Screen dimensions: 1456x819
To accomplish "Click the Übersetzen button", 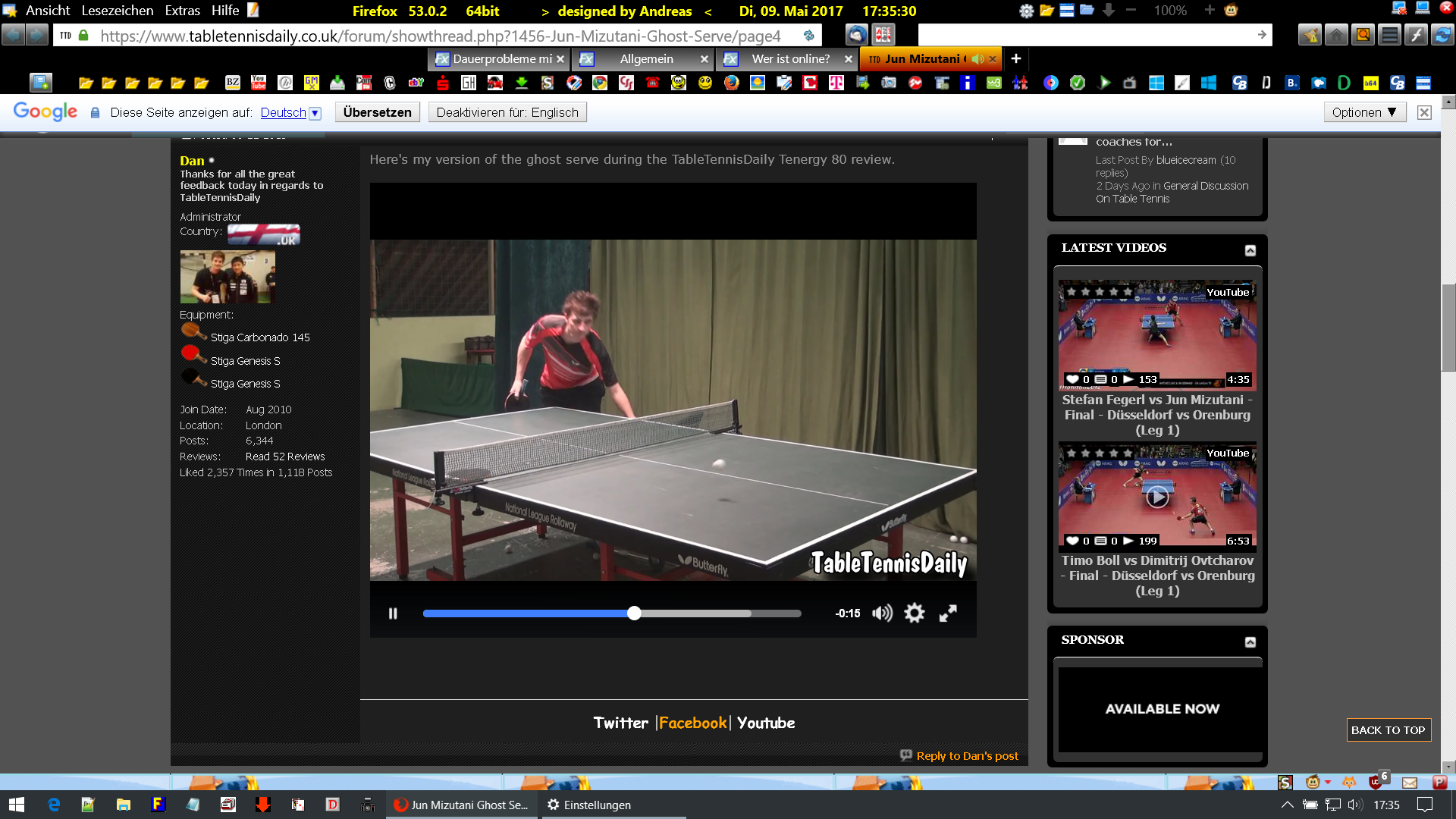I will [377, 112].
